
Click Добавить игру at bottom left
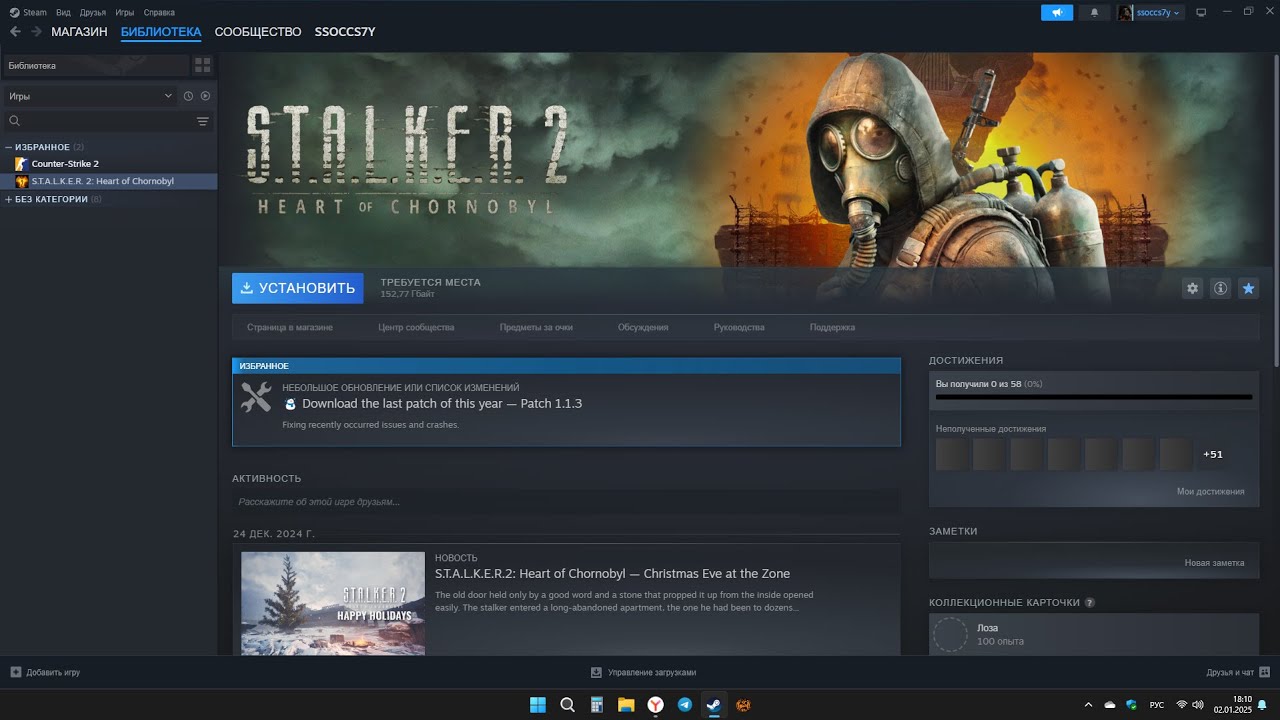(x=45, y=672)
